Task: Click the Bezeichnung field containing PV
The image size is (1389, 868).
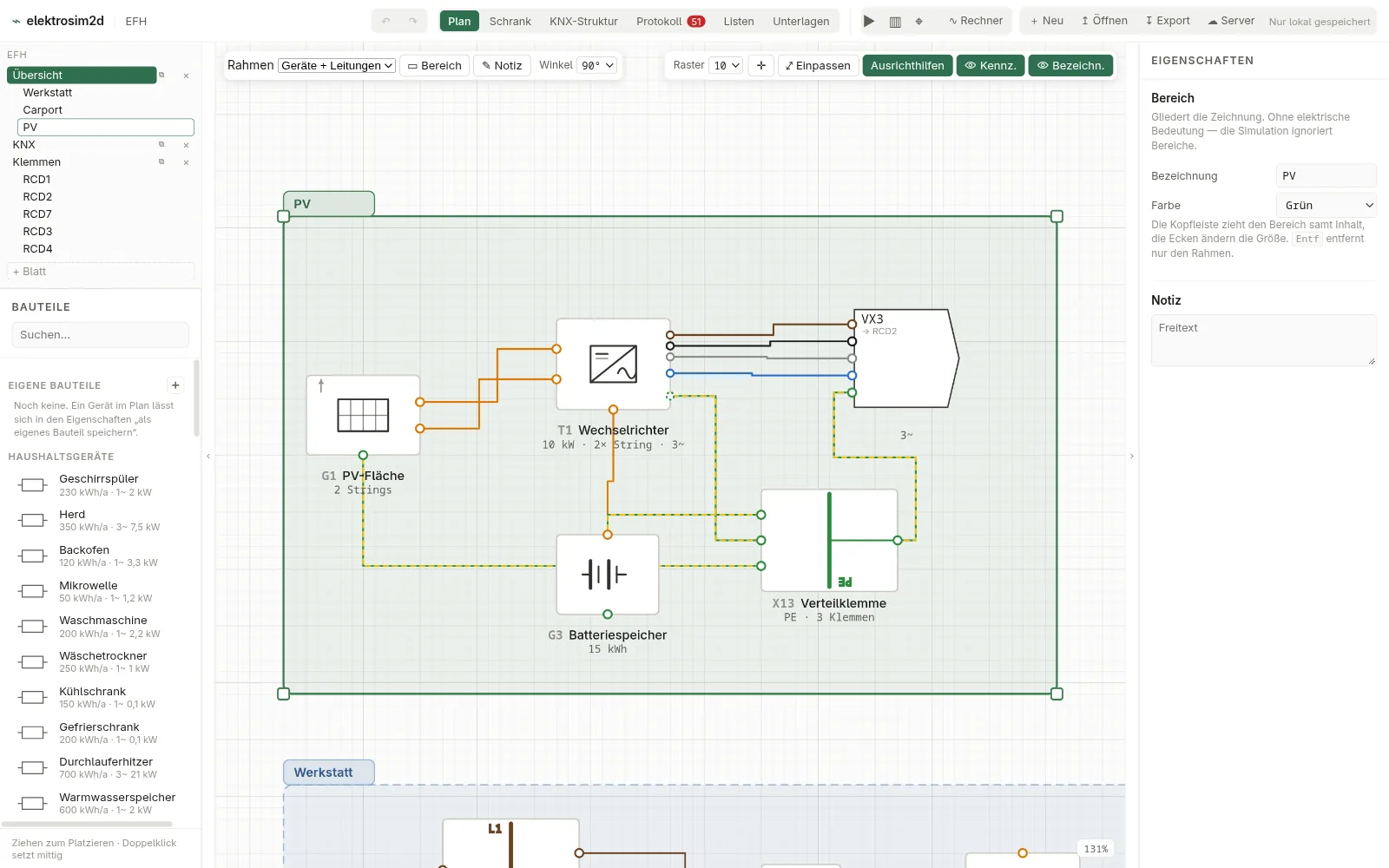Action: tap(1326, 176)
